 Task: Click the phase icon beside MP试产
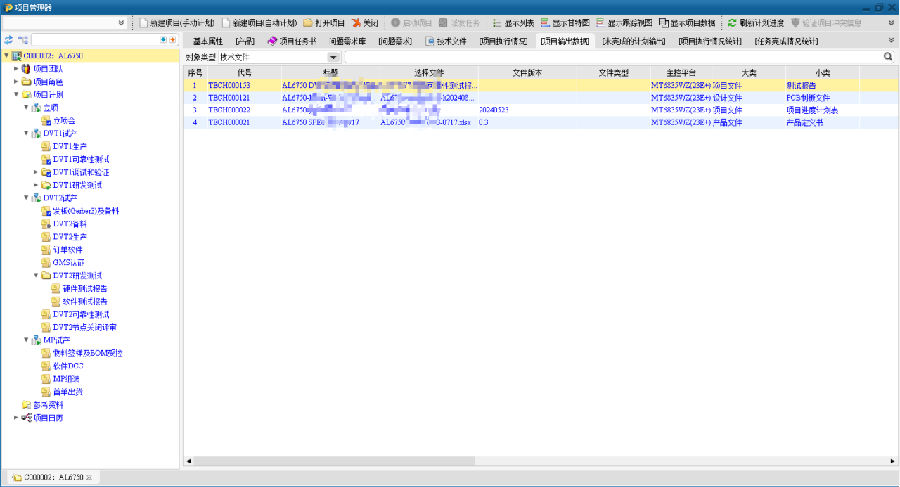click(36, 340)
